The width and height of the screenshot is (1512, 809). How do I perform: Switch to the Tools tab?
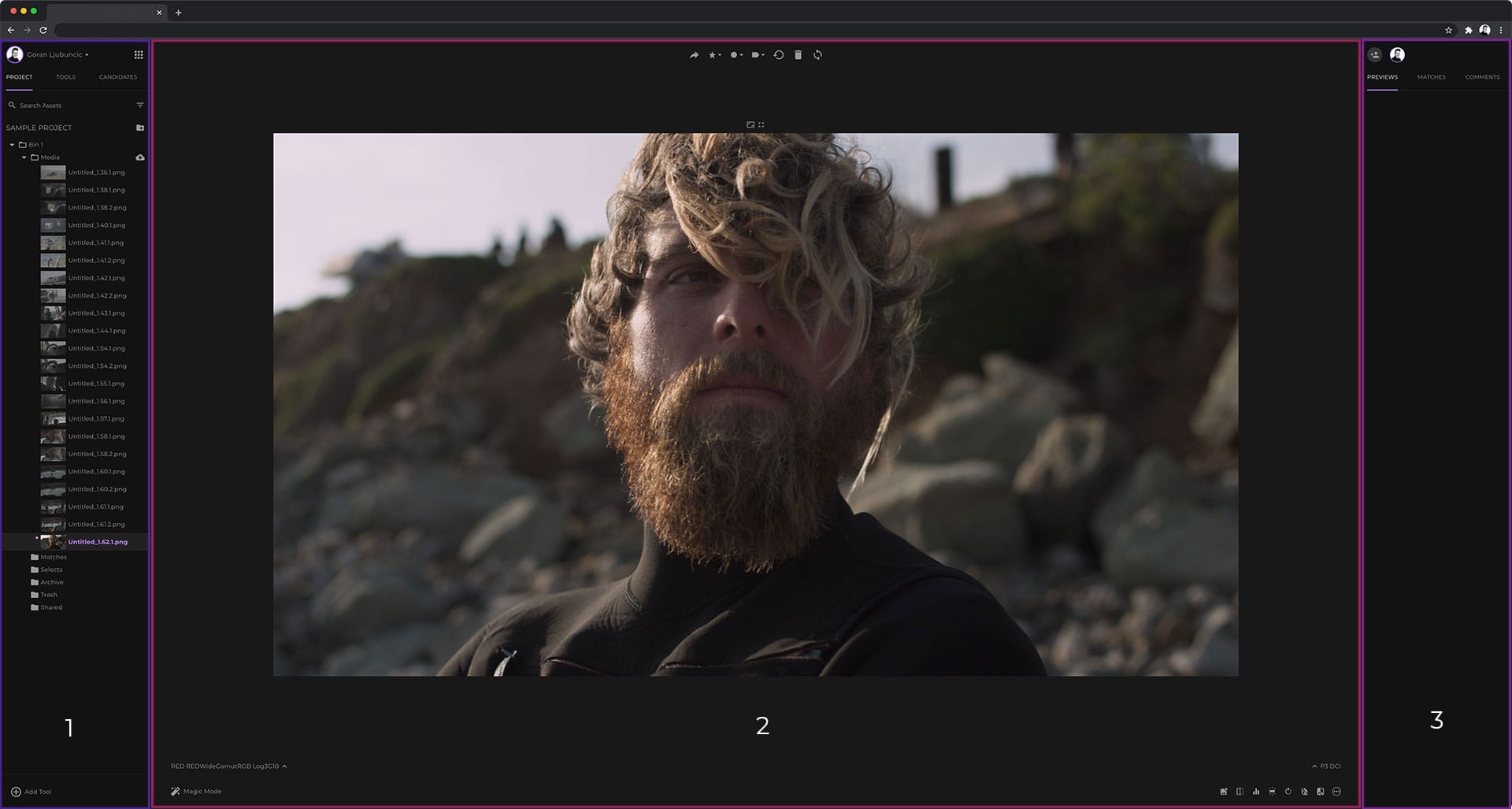click(66, 77)
